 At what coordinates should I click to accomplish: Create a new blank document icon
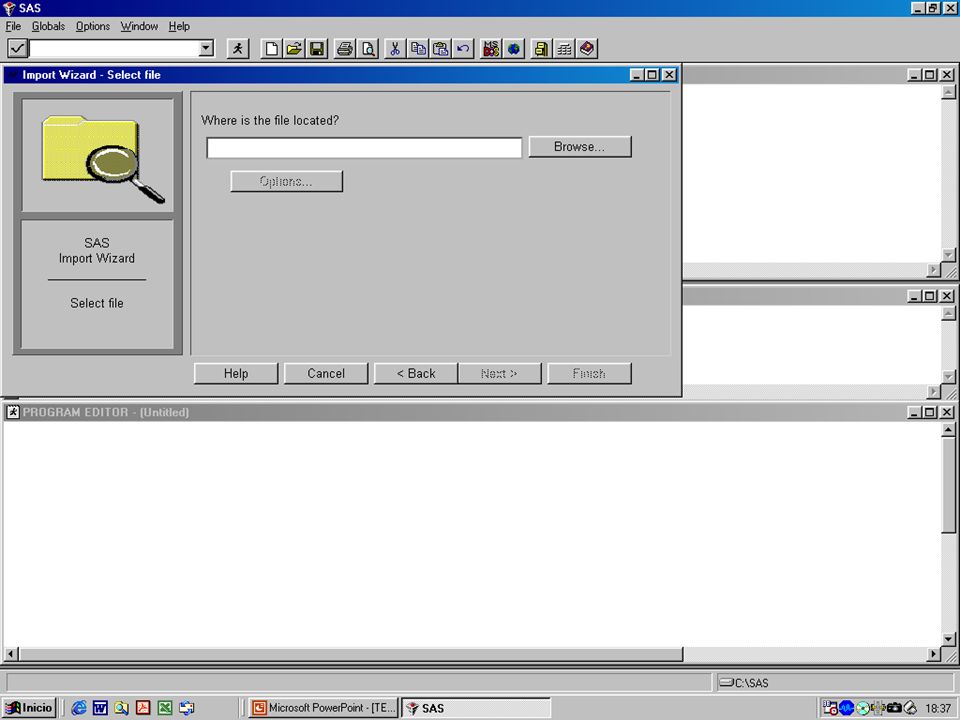coord(271,48)
